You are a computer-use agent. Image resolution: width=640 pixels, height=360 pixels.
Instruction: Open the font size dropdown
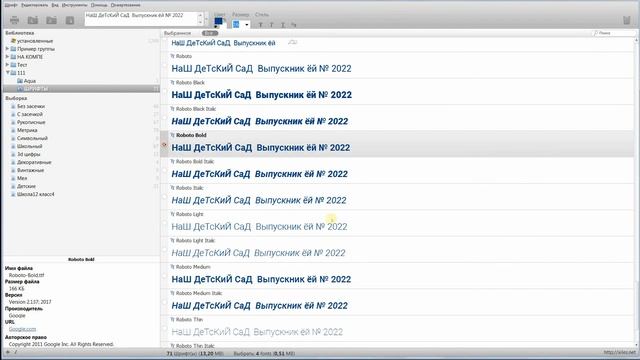247,25
